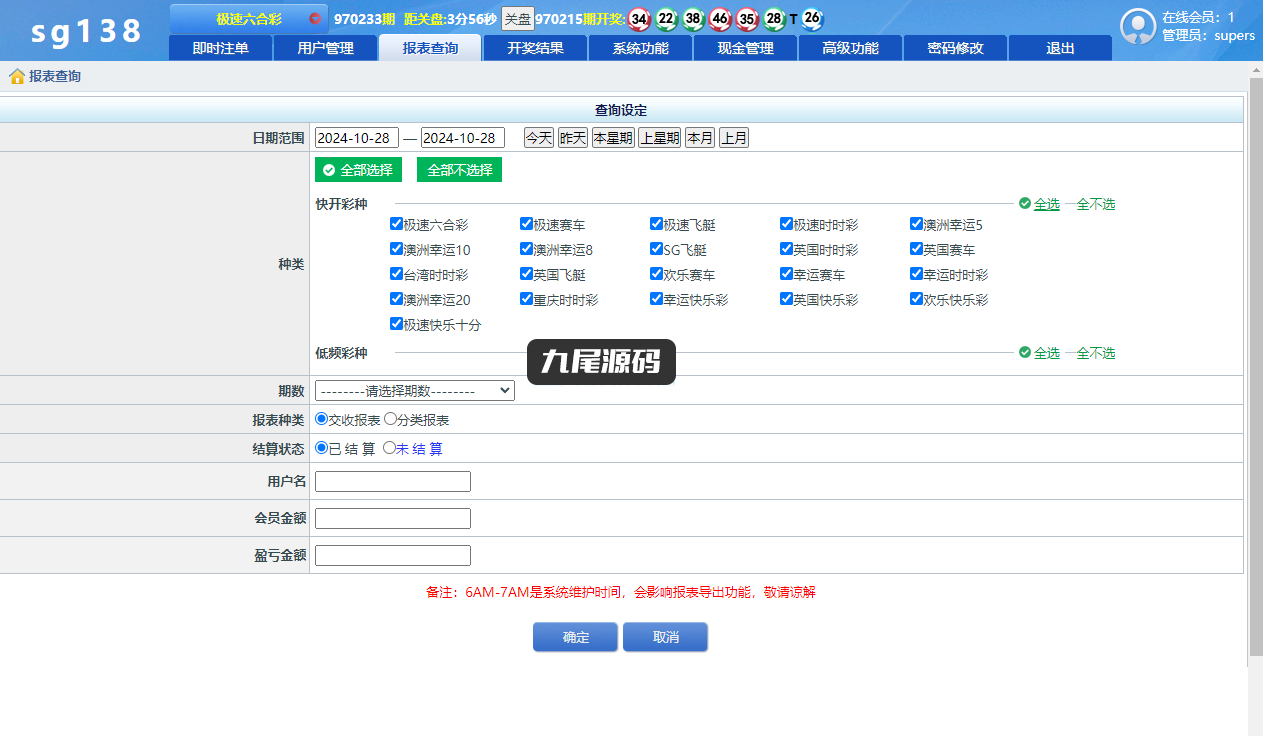This screenshot has width=1263, height=736.
Task: Click the 上星期 date button
Action: point(660,138)
